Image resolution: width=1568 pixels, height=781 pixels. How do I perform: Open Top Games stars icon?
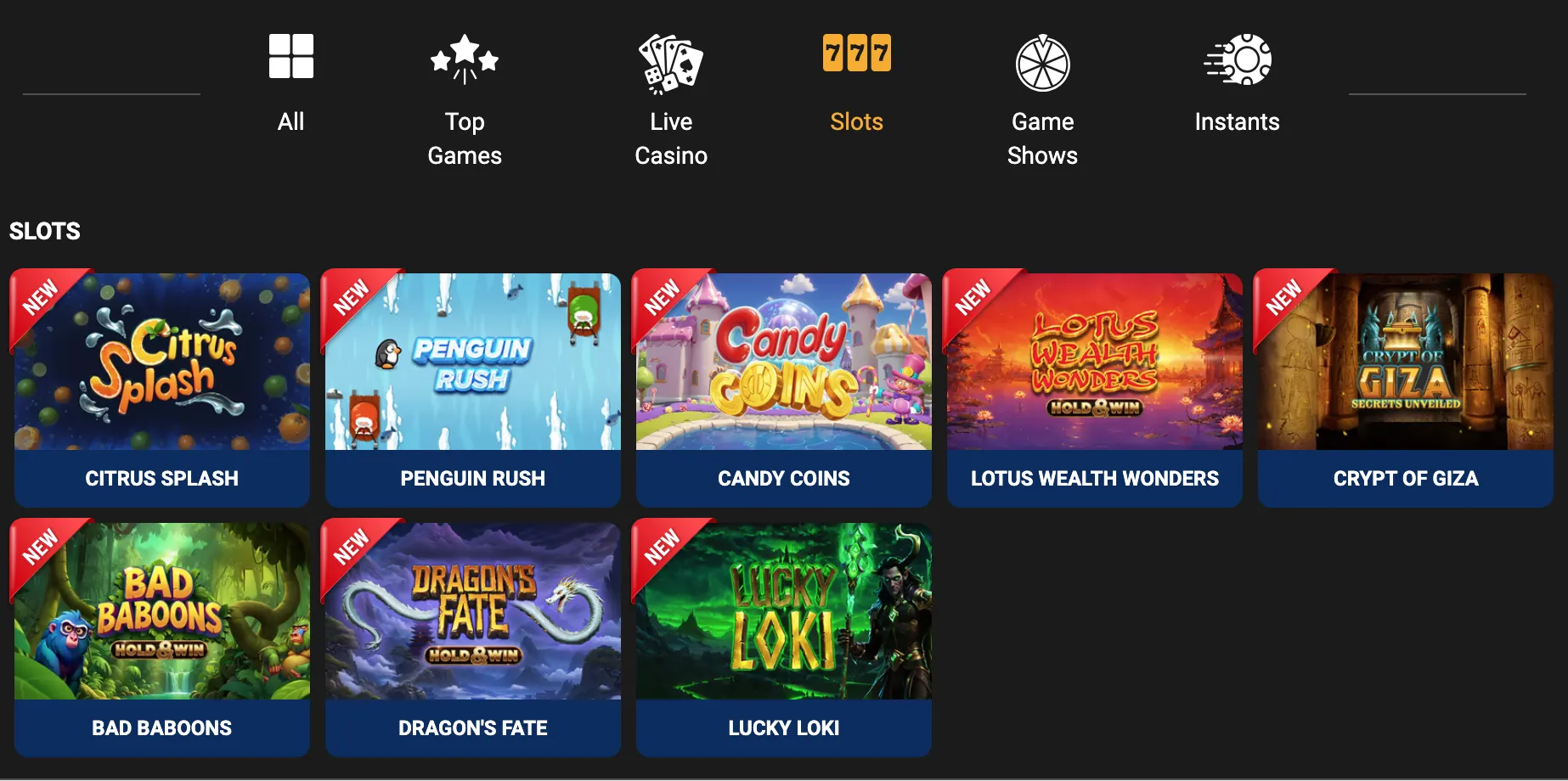pyautogui.click(x=465, y=59)
